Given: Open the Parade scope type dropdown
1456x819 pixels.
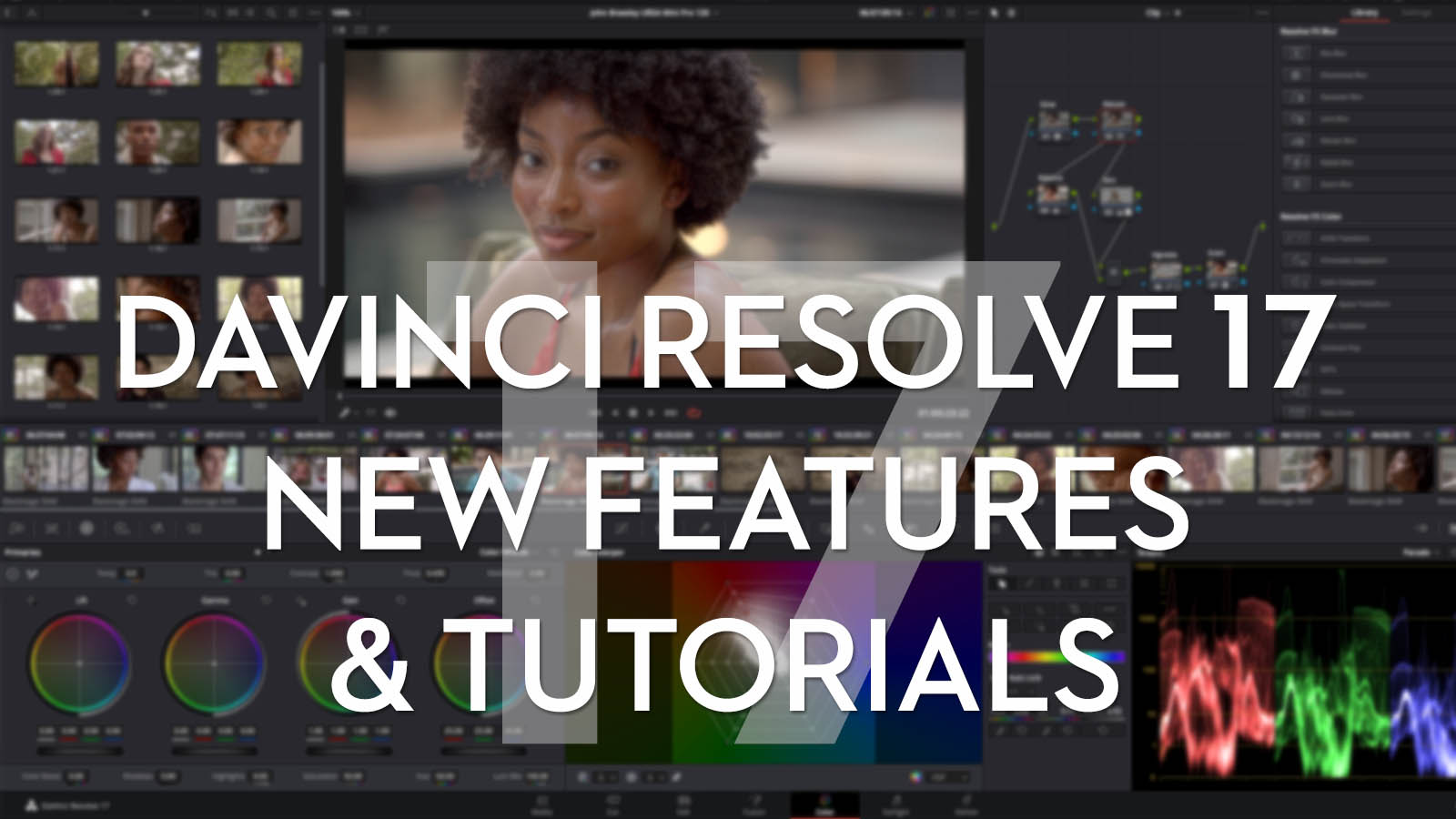Looking at the screenshot, I should 1420,552.
